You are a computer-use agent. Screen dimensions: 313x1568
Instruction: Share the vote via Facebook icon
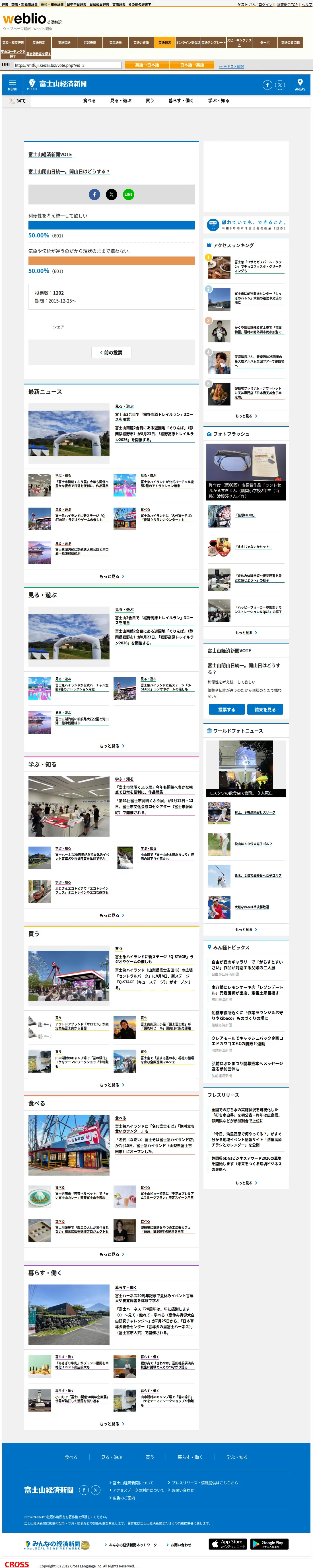click(x=94, y=194)
